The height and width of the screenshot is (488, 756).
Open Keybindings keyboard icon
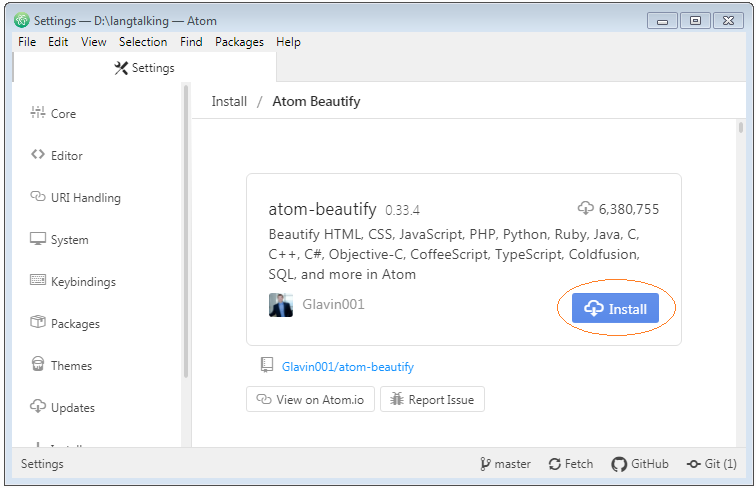(38, 280)
